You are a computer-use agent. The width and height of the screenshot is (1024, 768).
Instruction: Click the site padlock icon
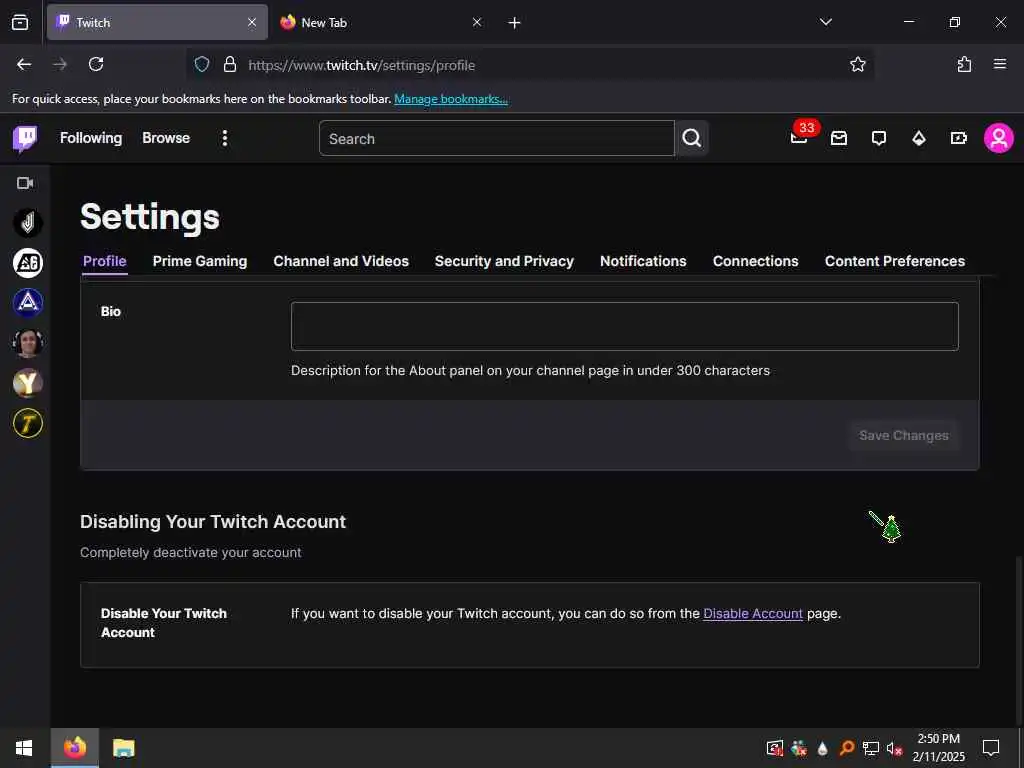coord(229,64)
